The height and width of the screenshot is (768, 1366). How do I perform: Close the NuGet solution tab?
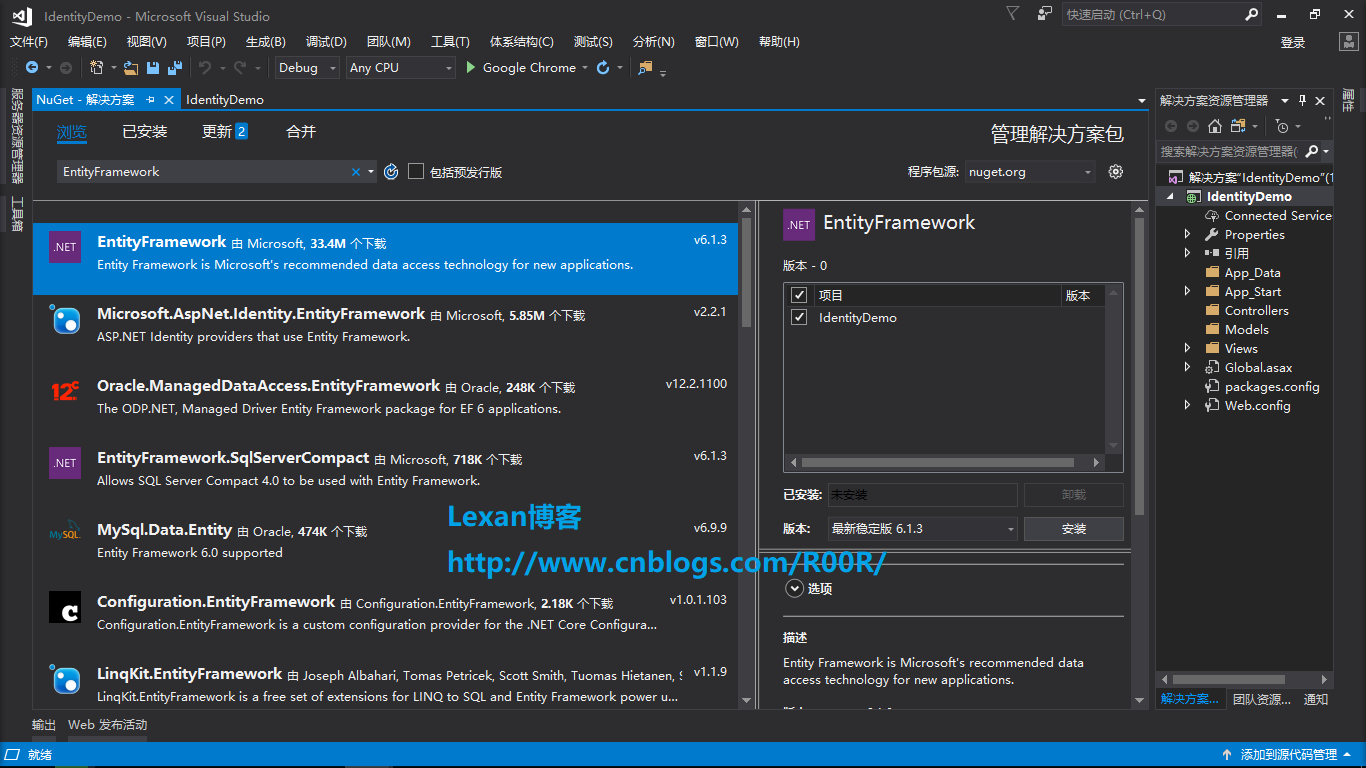click(x=169, y=100)
